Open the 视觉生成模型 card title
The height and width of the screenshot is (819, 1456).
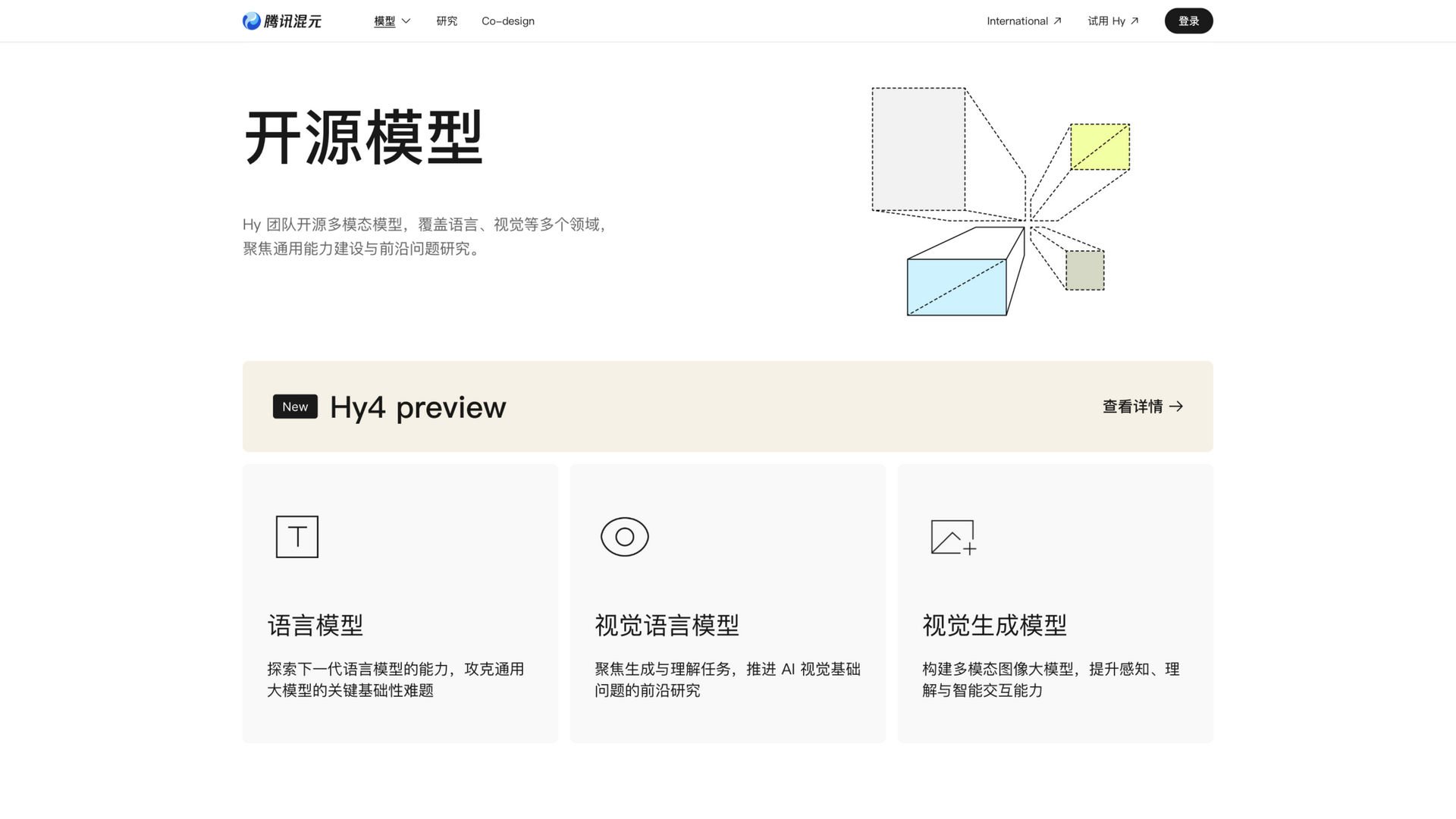(x=995, y=626)
